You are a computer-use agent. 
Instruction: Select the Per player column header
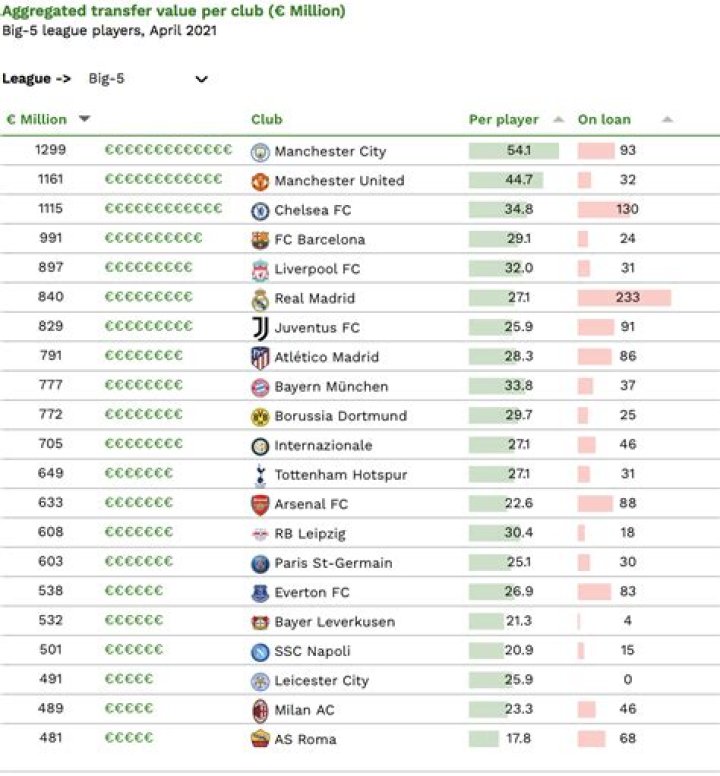[503, 120]
